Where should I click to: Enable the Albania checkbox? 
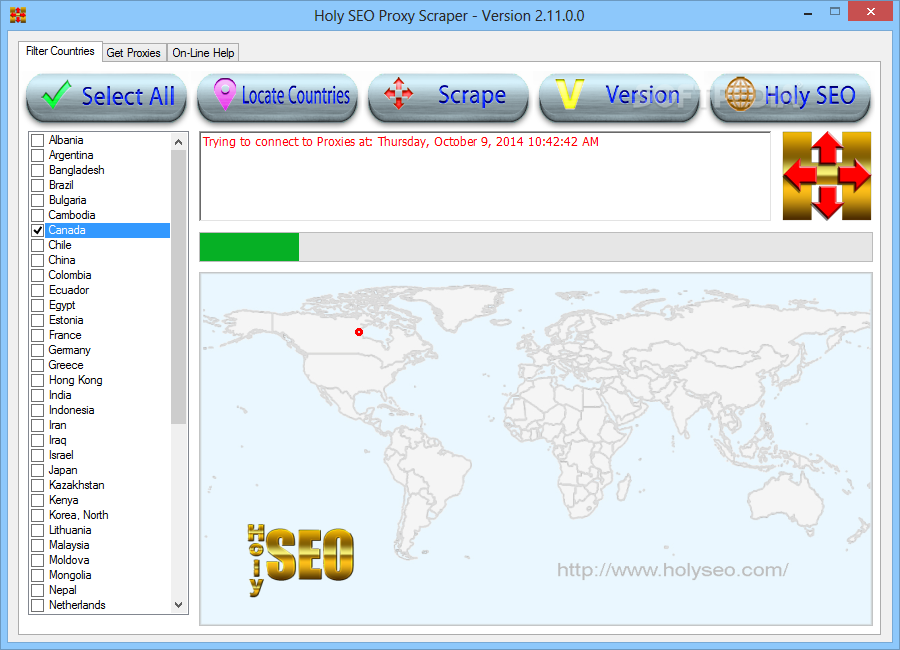(37, 140)
